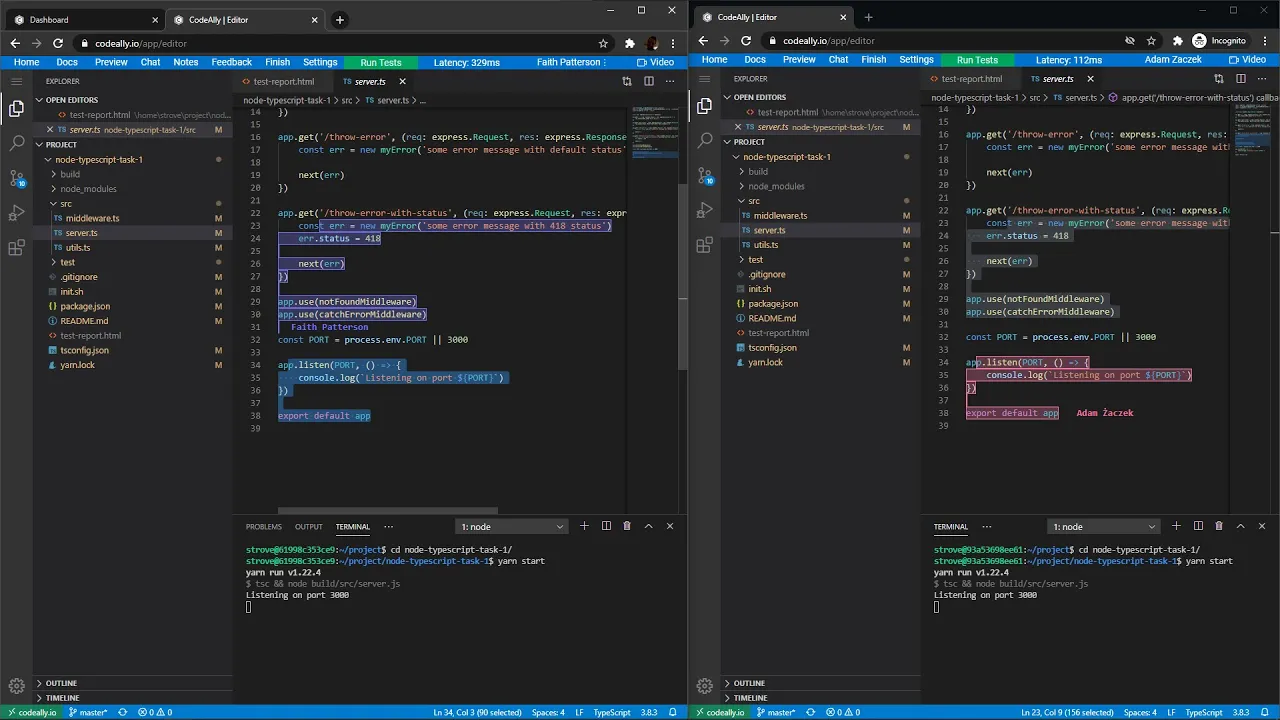The width and height of the screenshot is (1280, 720).
Task: Switch to Output tab in left panel
Action: (309, 527)
